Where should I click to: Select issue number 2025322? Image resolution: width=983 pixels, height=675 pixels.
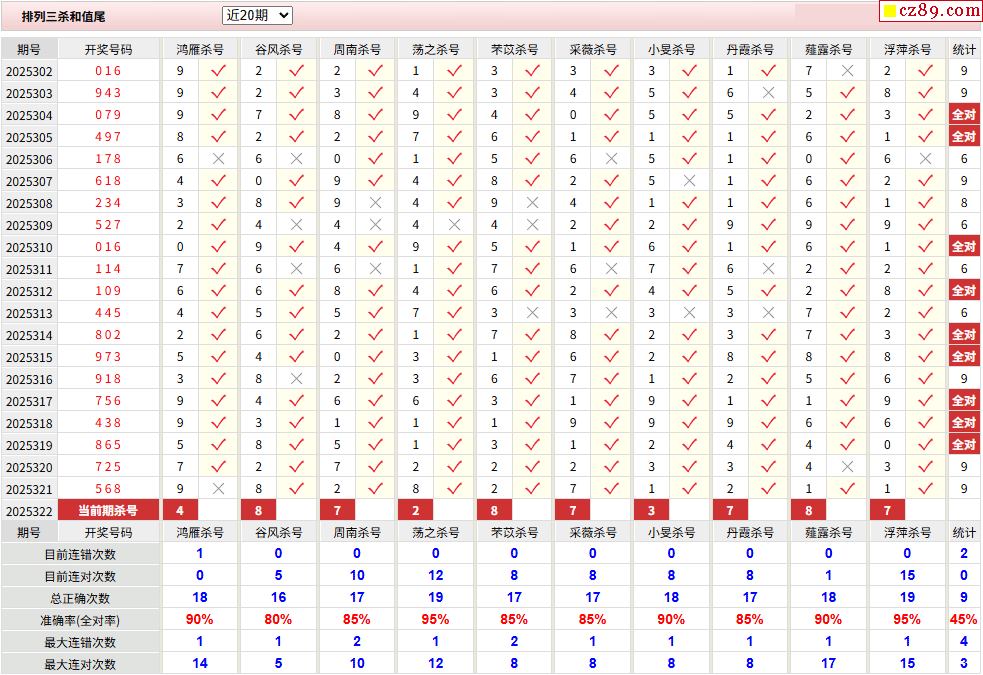29,511
